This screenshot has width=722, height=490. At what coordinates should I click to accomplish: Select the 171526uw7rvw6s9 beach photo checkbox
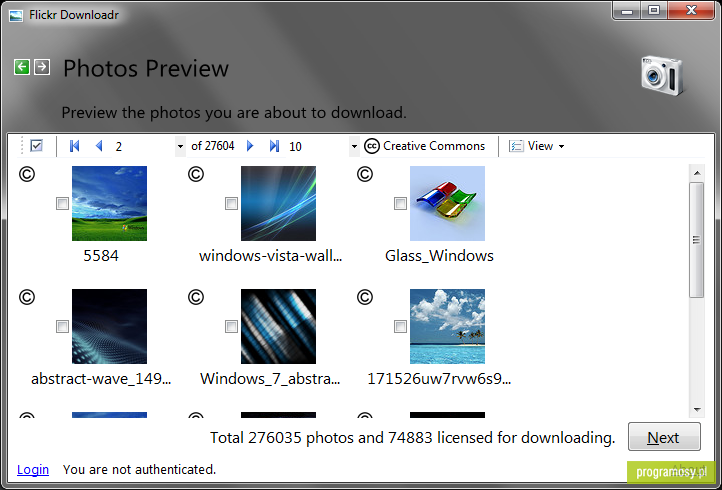click(400, 327)
